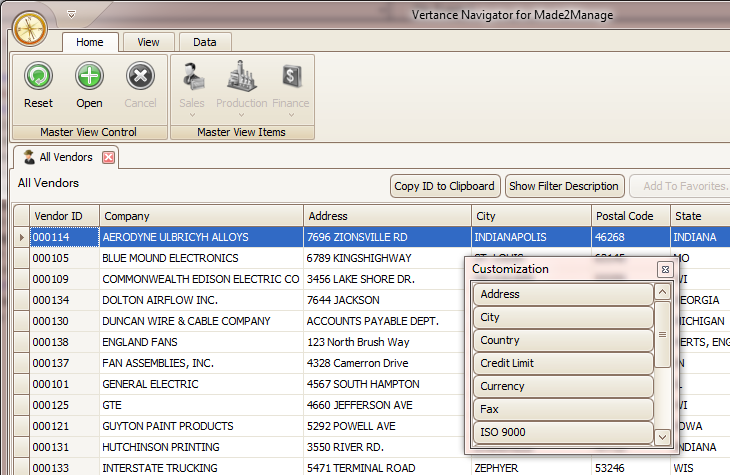The image size is (730, 475).
Task: Select GTE company cell
Action: coord(201,405)
